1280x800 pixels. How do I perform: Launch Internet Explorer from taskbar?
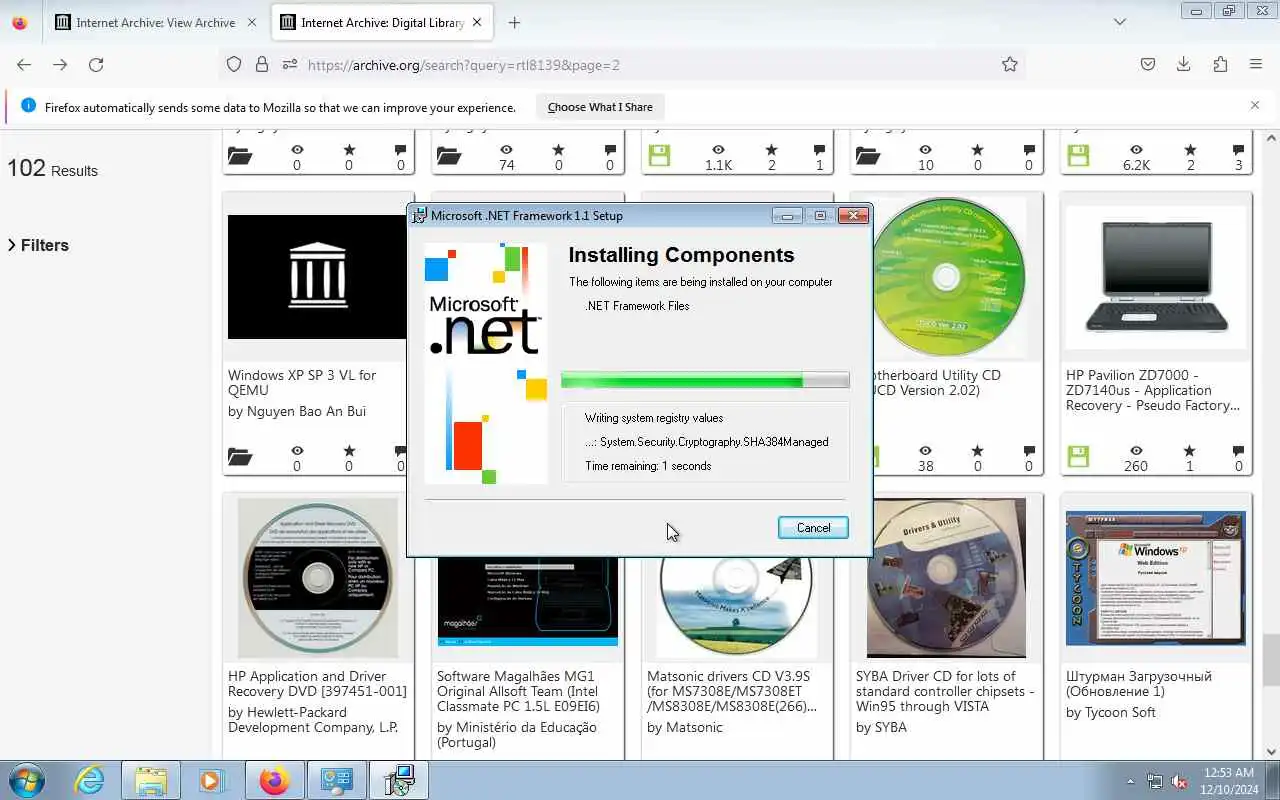pos(89,780)
